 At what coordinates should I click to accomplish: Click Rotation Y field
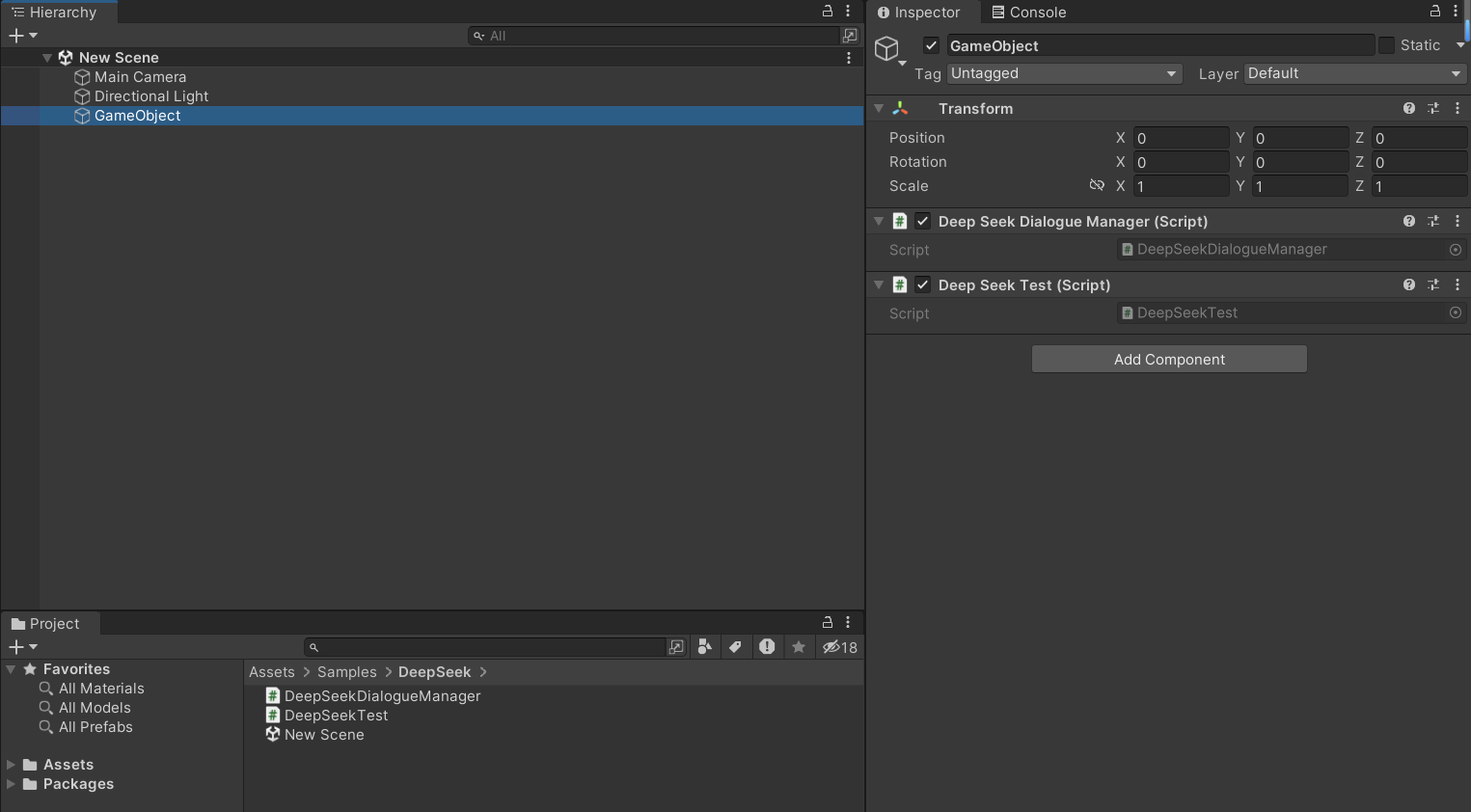(1299, 162)
